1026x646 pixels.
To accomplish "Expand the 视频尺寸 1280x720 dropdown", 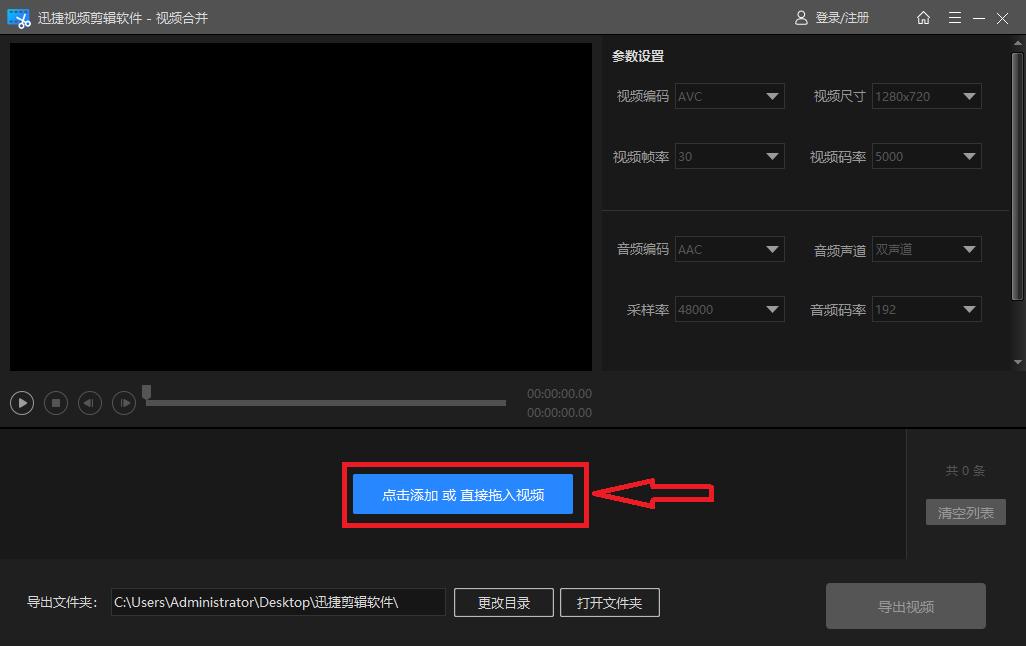I will pyautogui.click(x=926, y=96).
